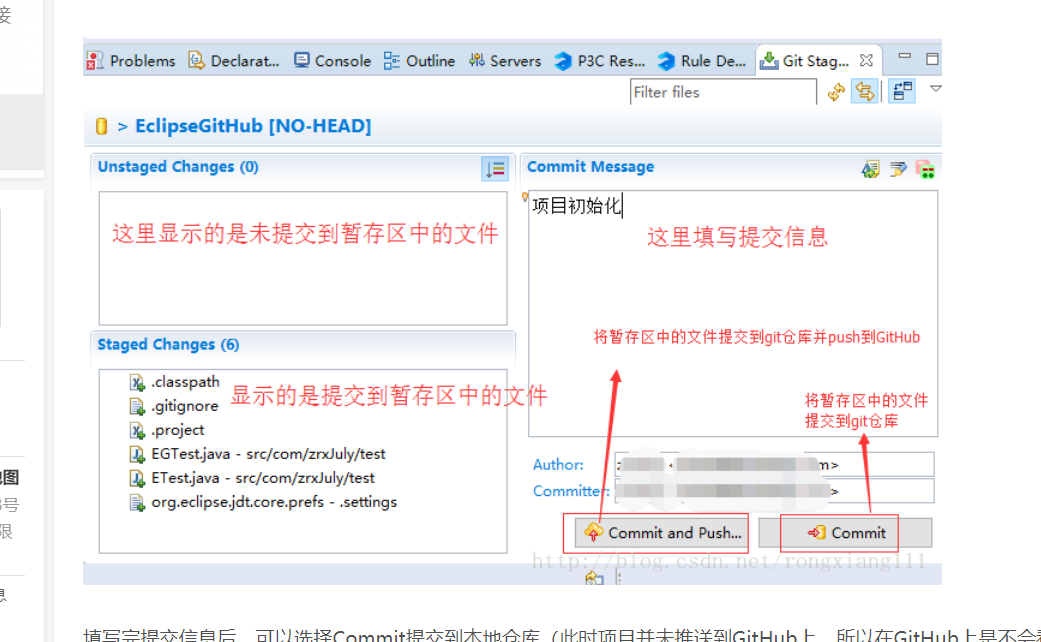Click the Commit and Push rocket icon

[593, 533]
